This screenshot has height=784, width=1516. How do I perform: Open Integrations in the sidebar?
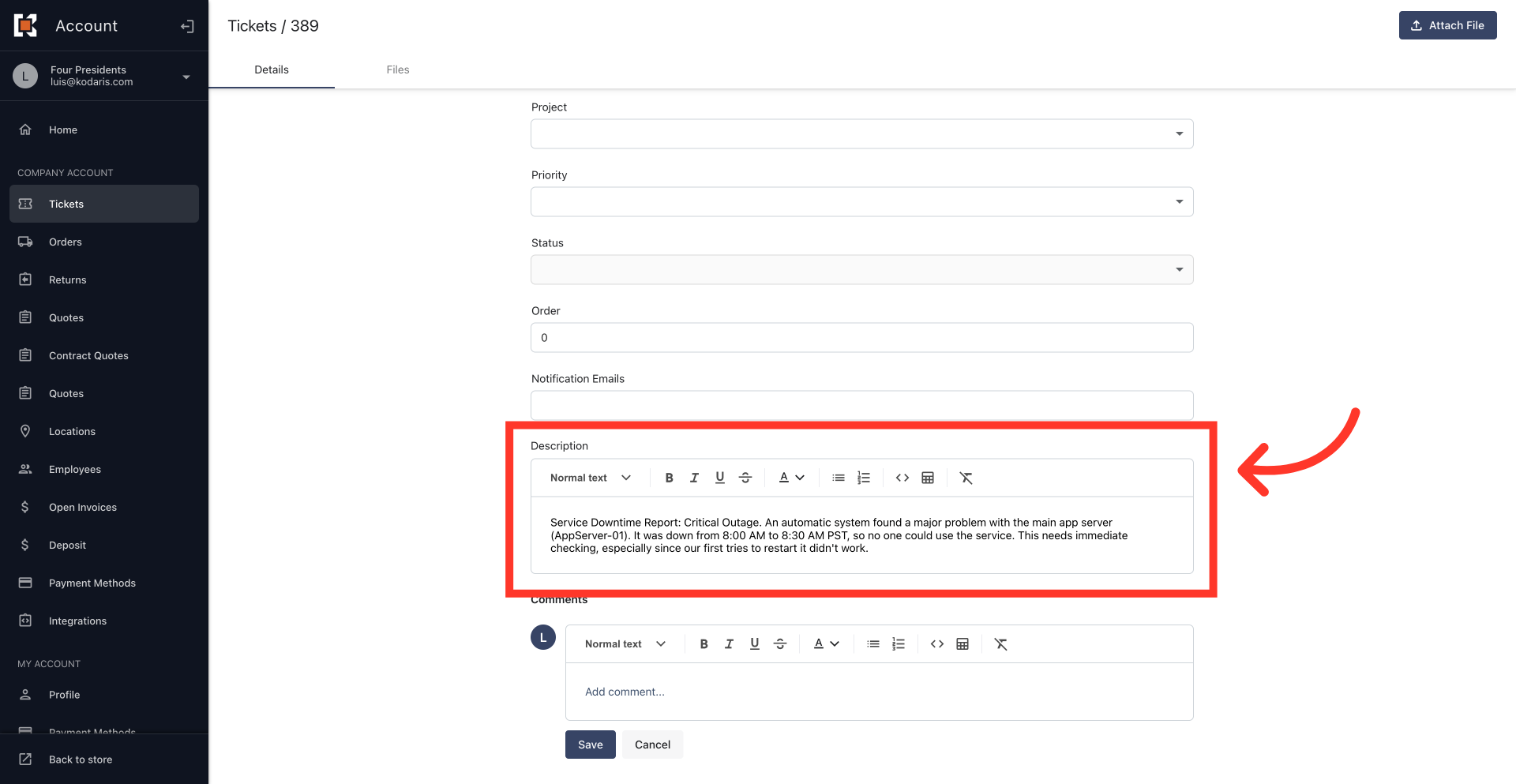tap(104, 621)
